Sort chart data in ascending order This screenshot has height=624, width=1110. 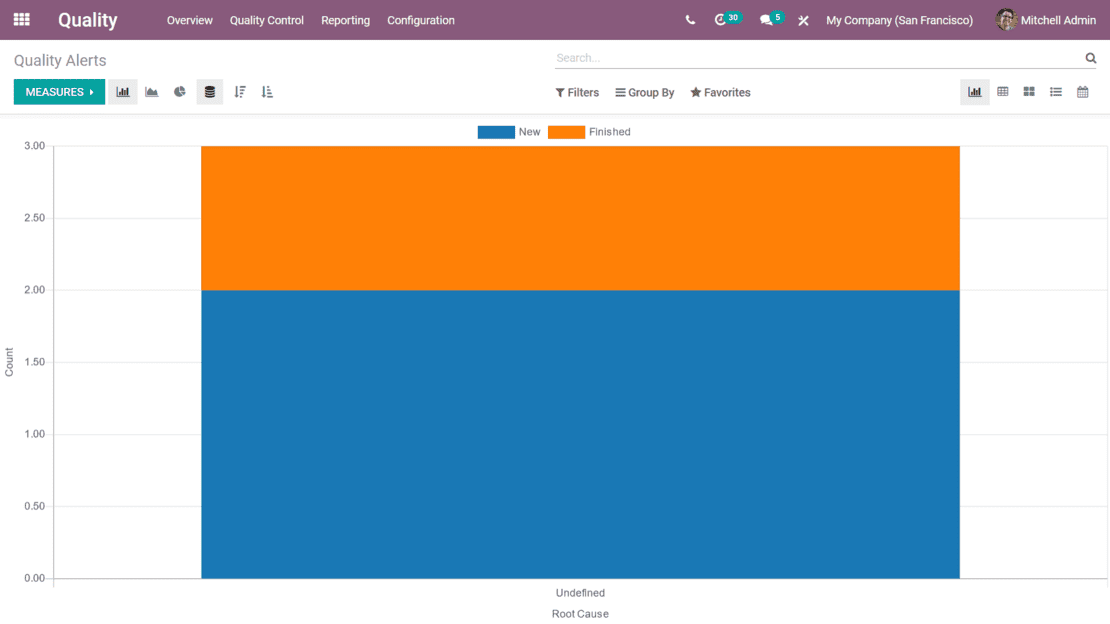(267, 92)
